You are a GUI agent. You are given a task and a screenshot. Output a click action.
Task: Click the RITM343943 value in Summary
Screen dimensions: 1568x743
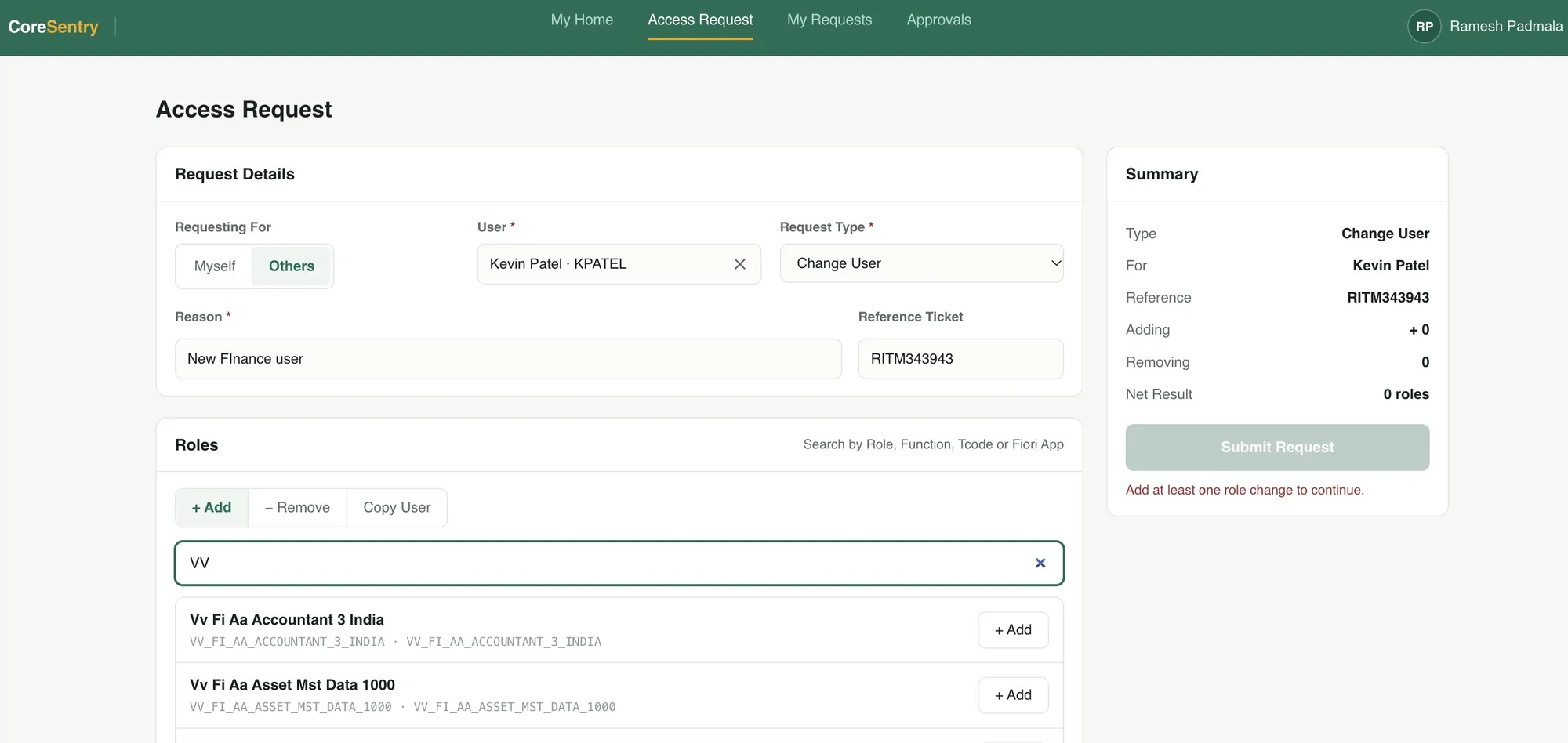pos(1388,298)
